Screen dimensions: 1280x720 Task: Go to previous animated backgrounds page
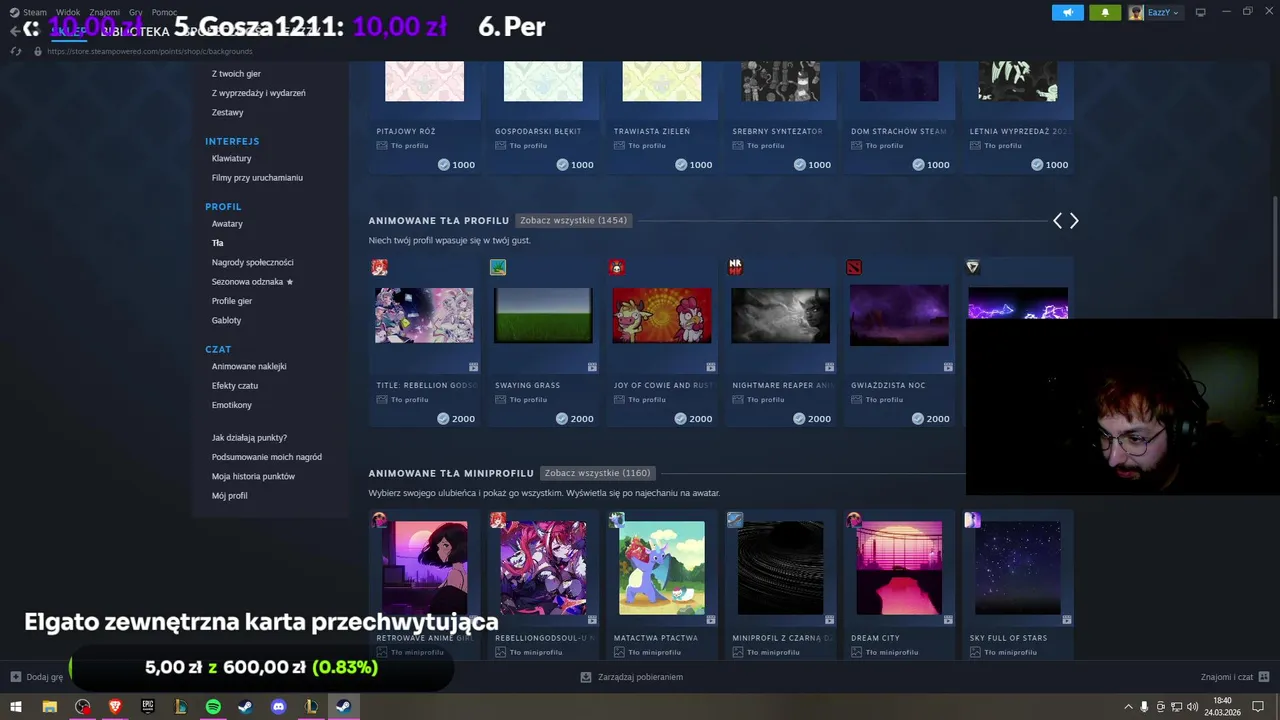pyautogui.click(x=1057, y=221)
